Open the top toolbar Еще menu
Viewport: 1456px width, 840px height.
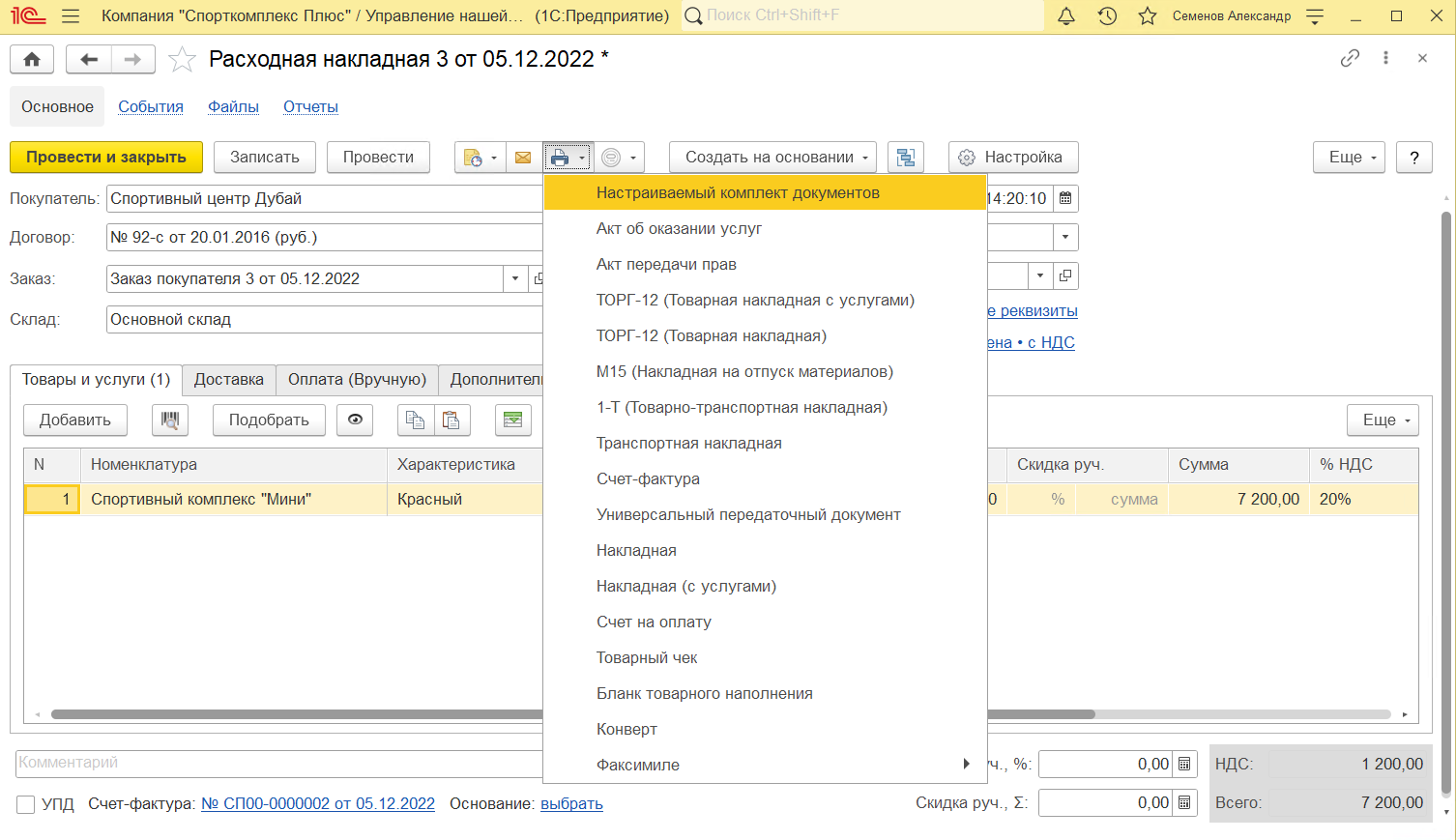tap(1350, 158)
